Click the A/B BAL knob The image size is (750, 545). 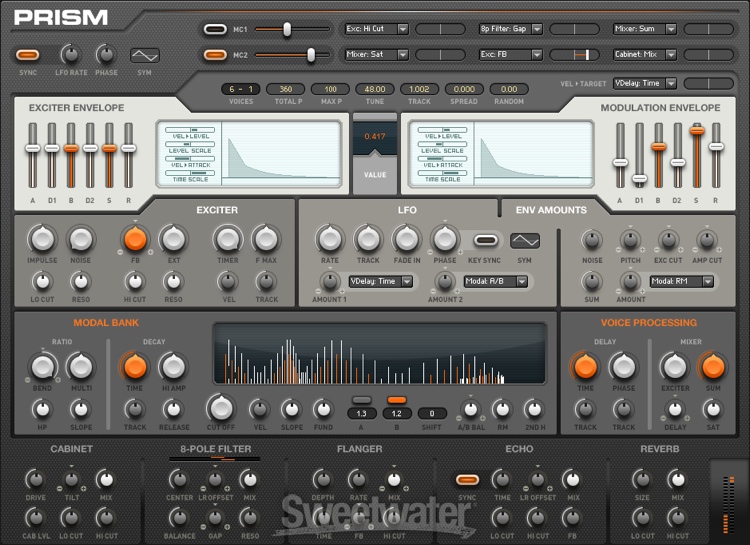(471, 410)
